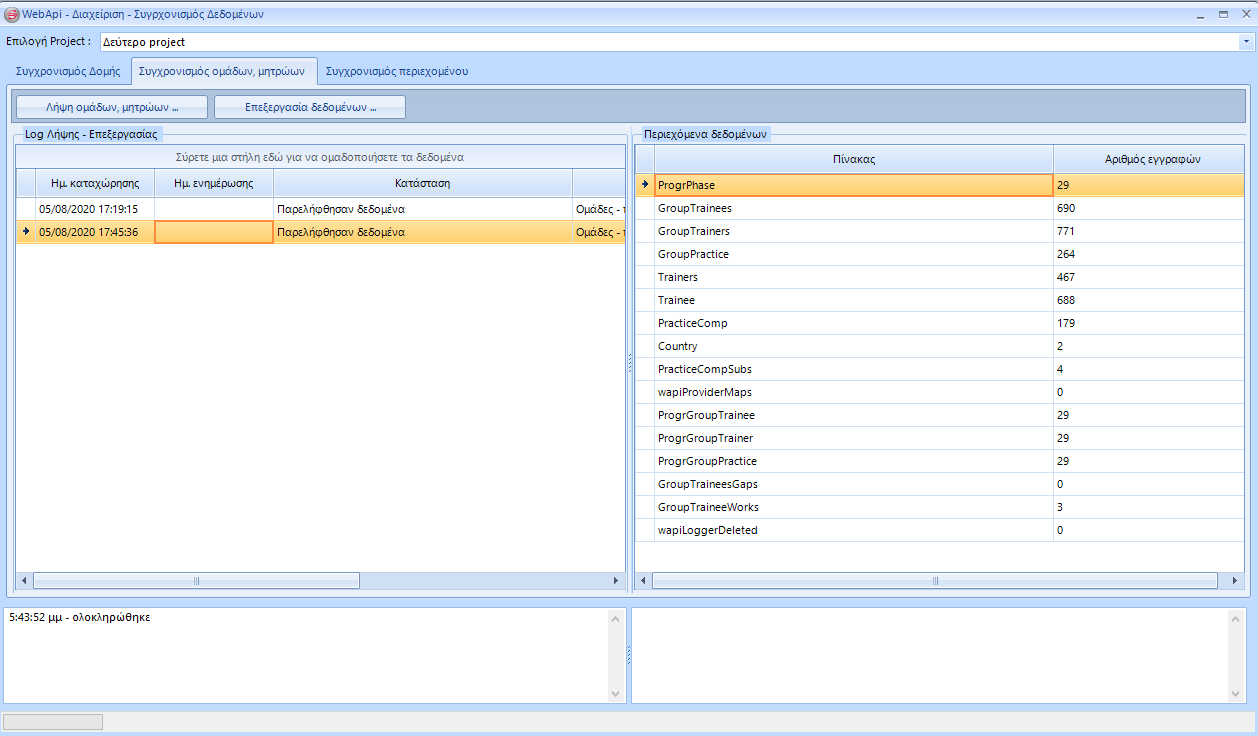Switch to Συγχρονισμός Δομής tab
This screenshot has width=1258, height=736.
[x=68, y=72]
